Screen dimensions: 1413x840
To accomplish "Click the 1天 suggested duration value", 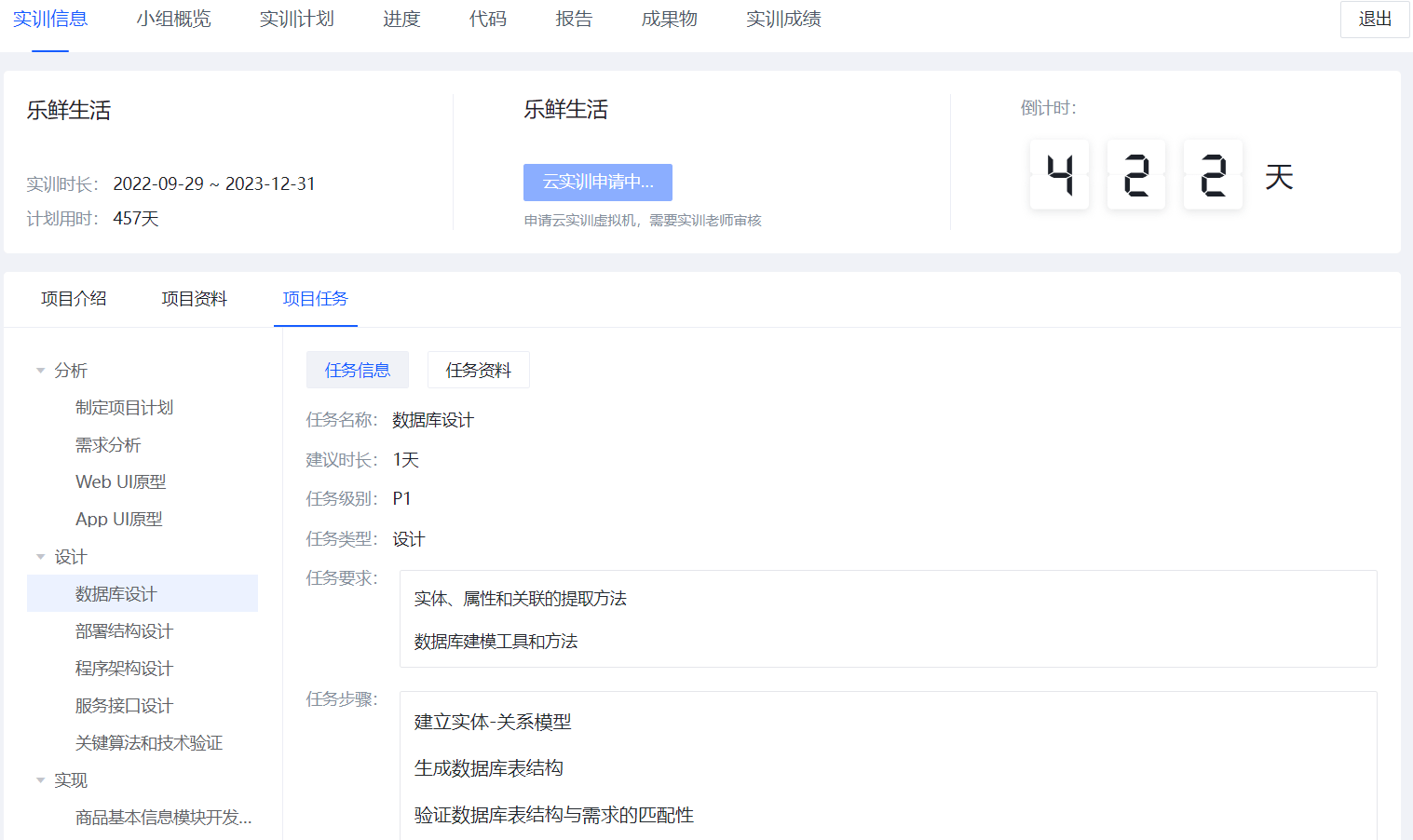I will tap(406, 460).
